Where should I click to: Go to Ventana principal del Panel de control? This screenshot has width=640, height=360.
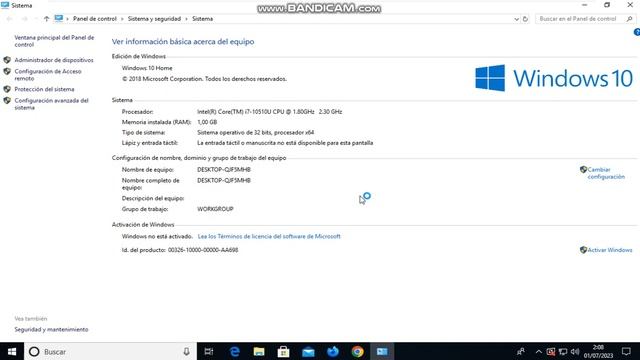[x=54, y=41]
